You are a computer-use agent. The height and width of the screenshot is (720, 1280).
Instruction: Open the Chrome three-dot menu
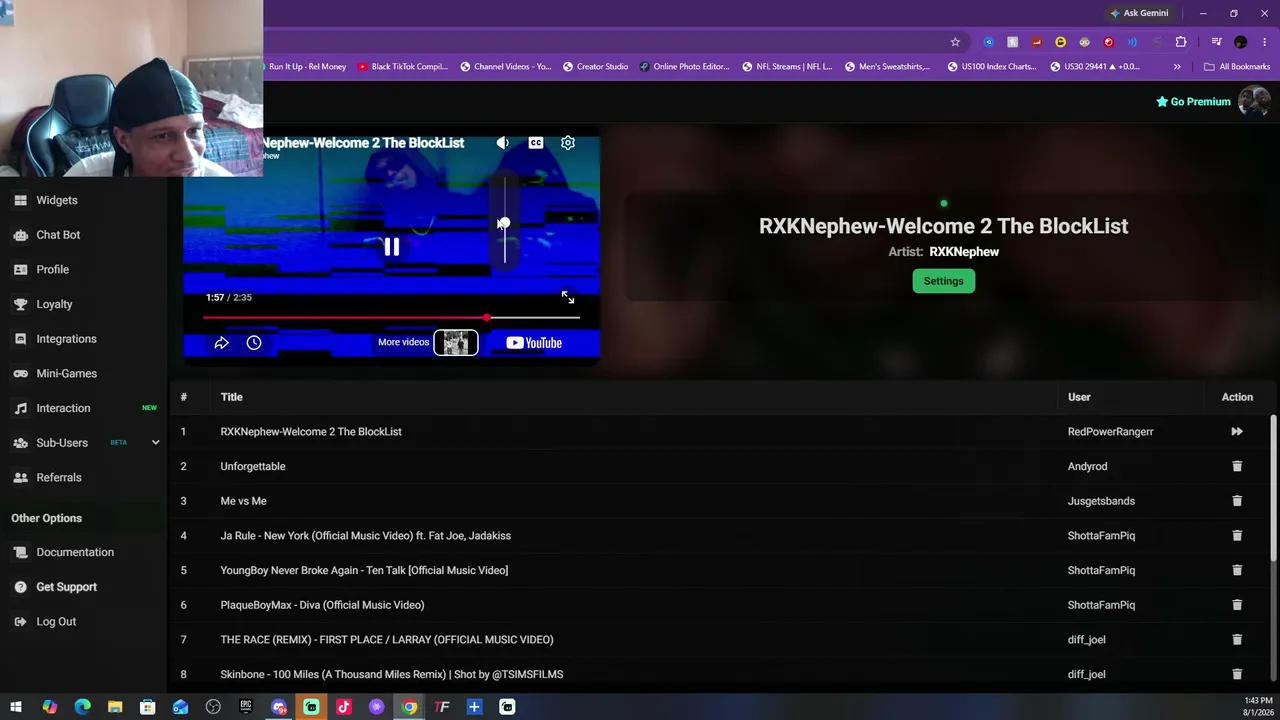[x=1265, y=42]
